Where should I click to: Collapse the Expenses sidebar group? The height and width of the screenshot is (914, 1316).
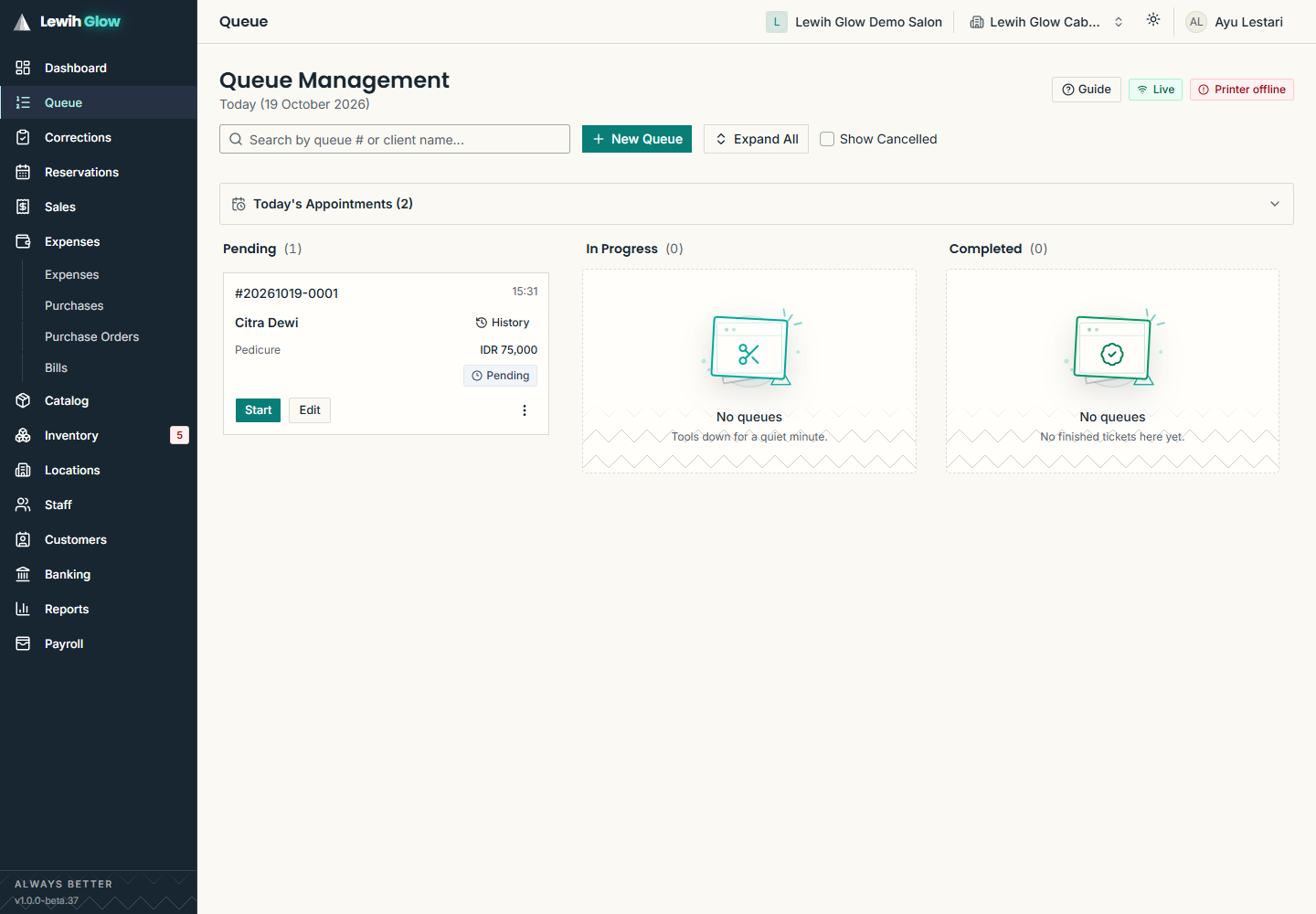[99, 241]
